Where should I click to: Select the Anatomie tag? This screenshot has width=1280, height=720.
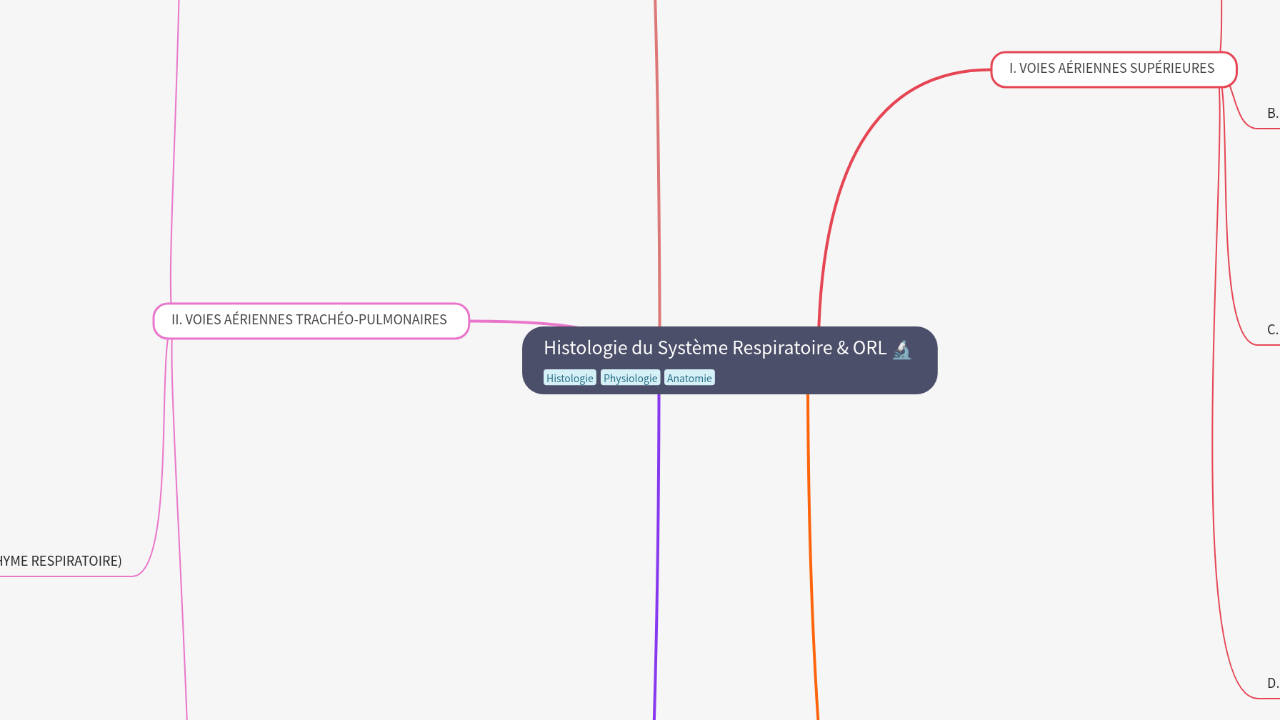[x=689, y=378]
